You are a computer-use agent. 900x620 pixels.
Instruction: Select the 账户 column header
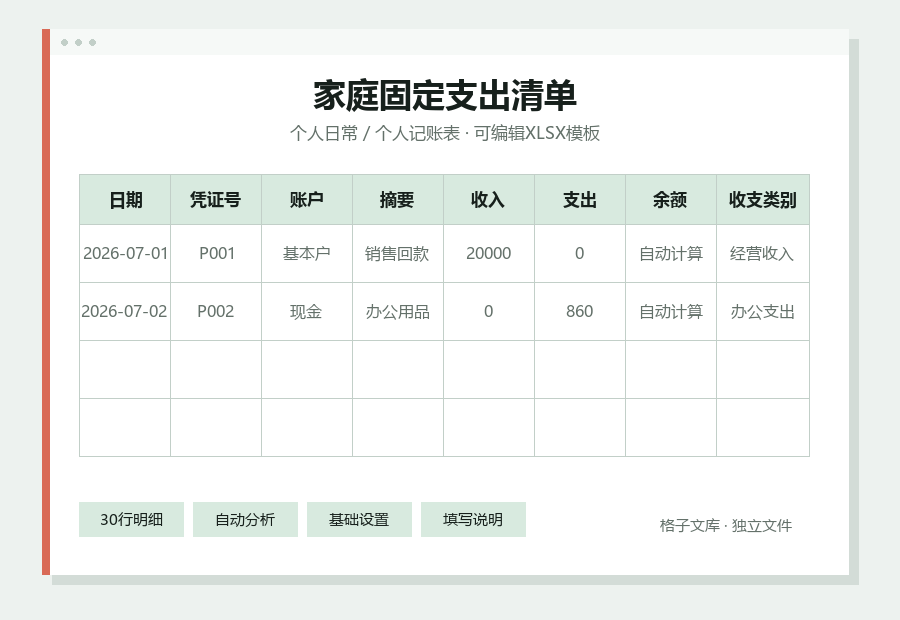tap(307, 200)
